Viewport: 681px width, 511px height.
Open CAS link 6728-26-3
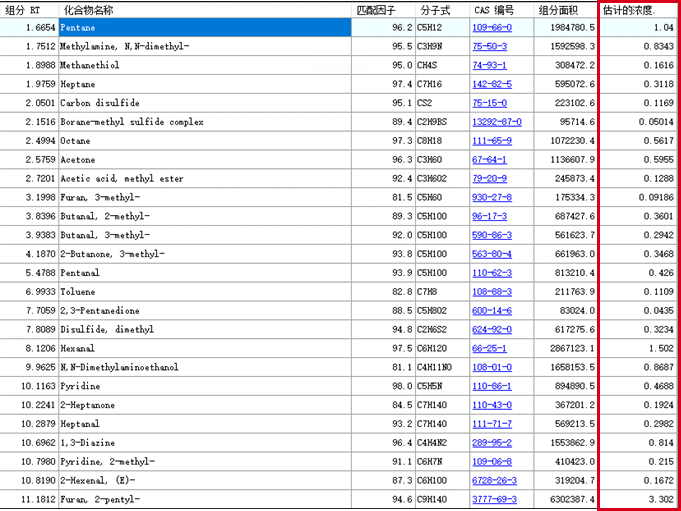pyautogui.click(x=494, y=481)
